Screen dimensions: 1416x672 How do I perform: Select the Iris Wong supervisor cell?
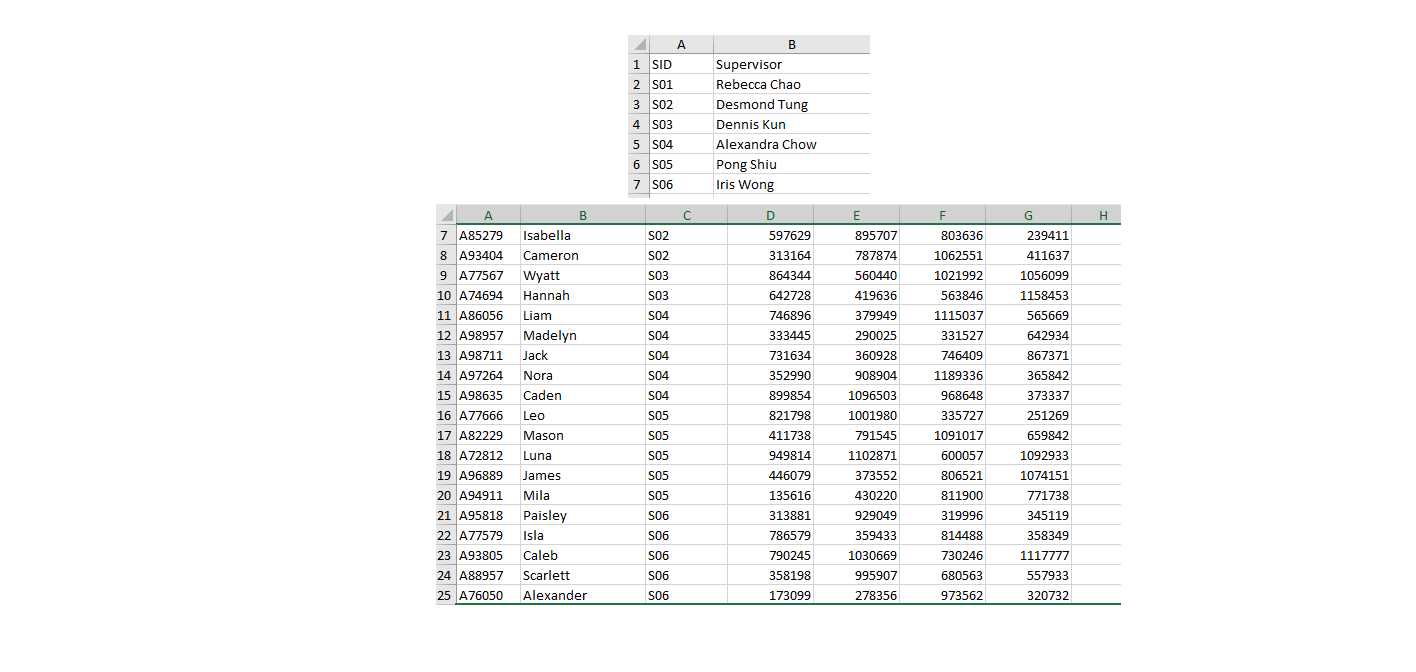(x=744, y=184)
